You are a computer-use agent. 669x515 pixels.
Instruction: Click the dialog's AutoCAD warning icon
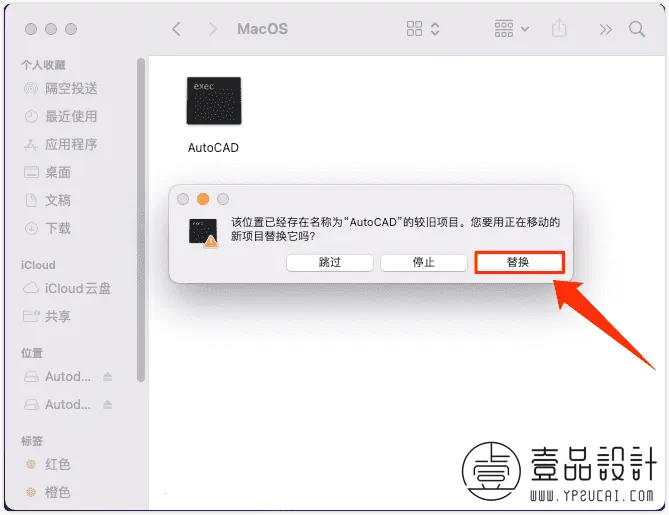click(203, 233)
